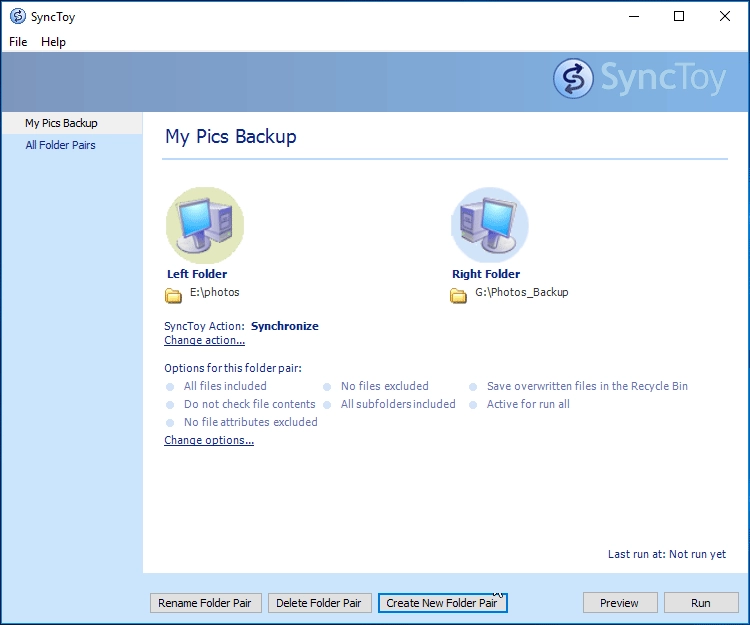750x625 pixels.
Task: Click Do not check file contents option
Action: (x=249, y=404)
